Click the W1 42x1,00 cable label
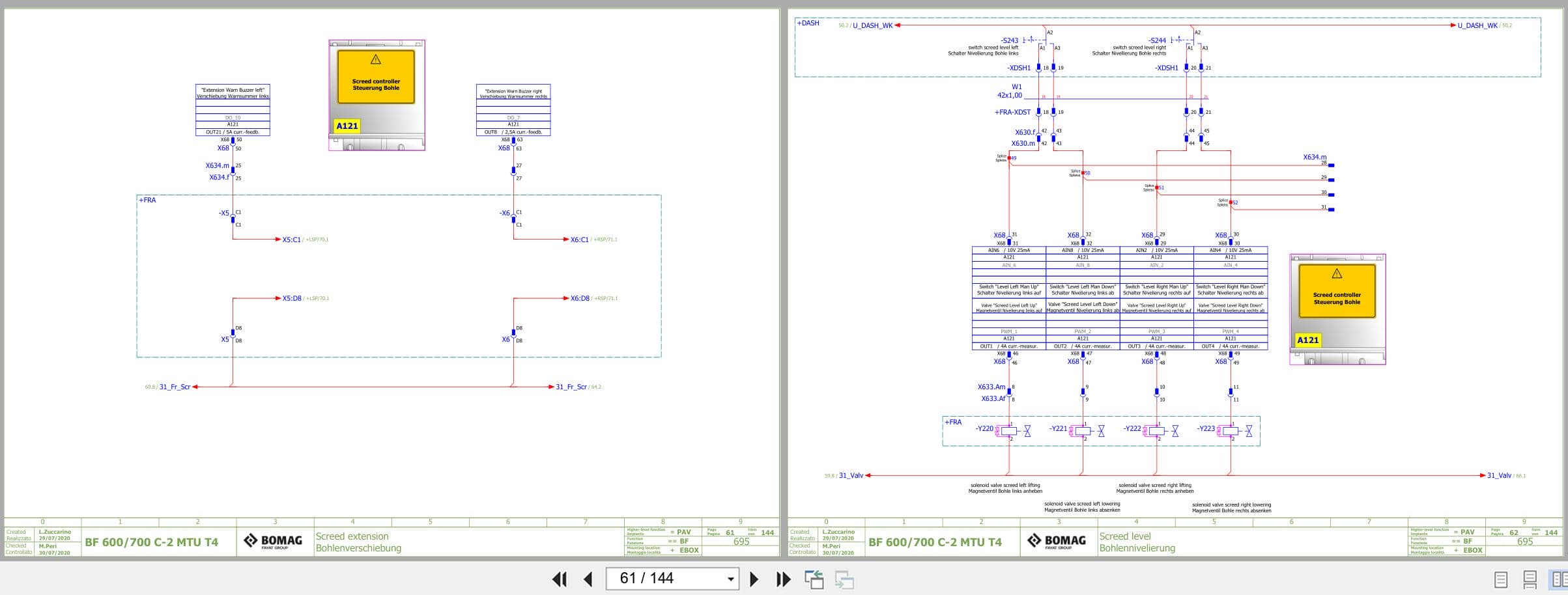The height and width of the screenshot is (595, 1568). [x=1010, y=90]
